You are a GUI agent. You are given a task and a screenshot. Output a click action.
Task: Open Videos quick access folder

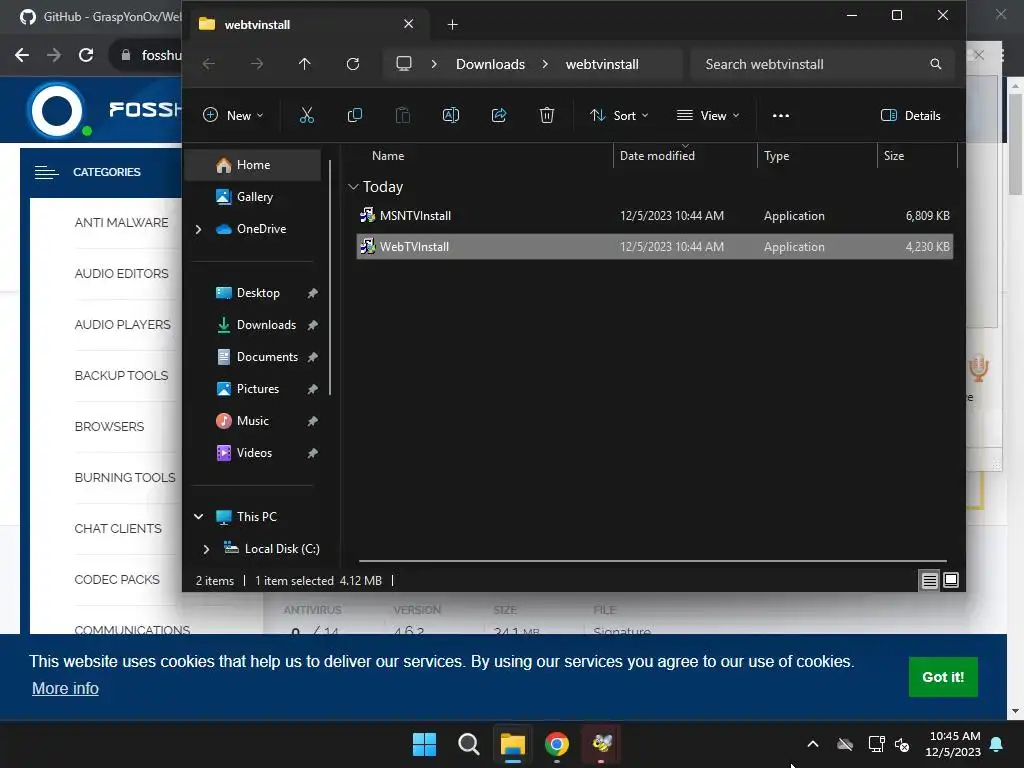(253, 453)
